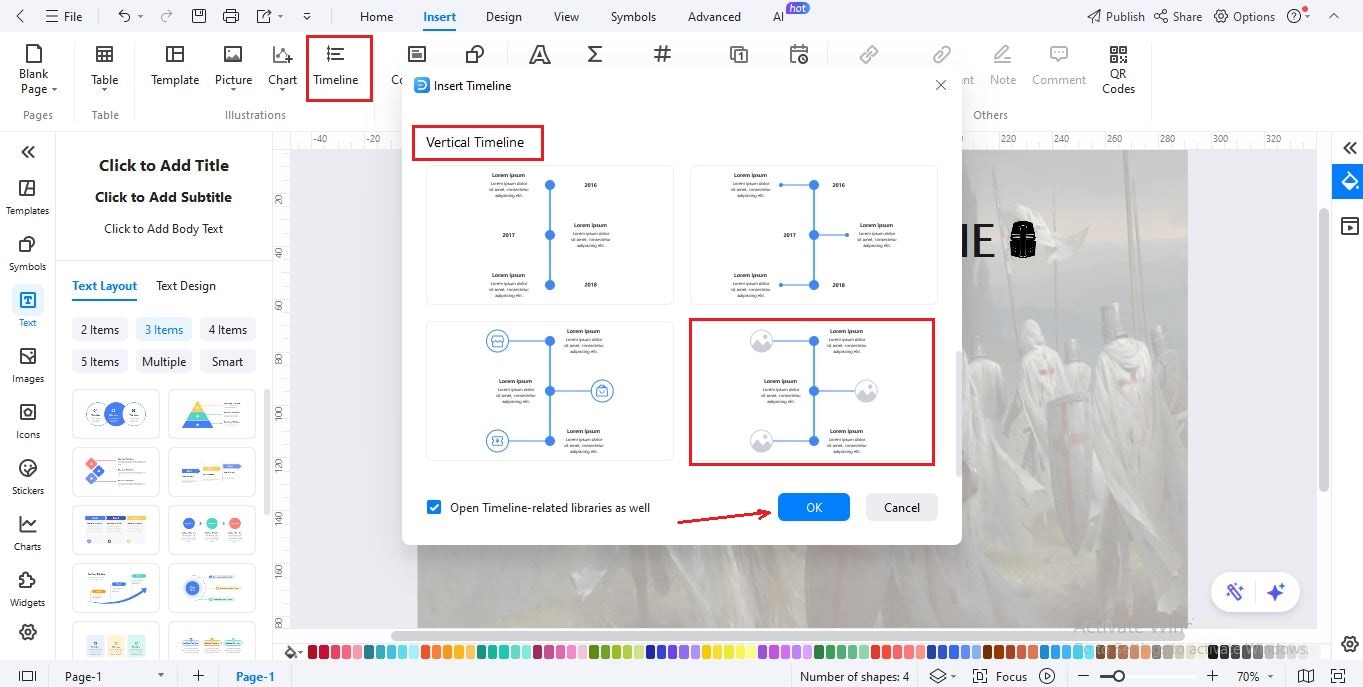Switch to the View tab
Screen dimensions: 1363x687
click(566, 16)
